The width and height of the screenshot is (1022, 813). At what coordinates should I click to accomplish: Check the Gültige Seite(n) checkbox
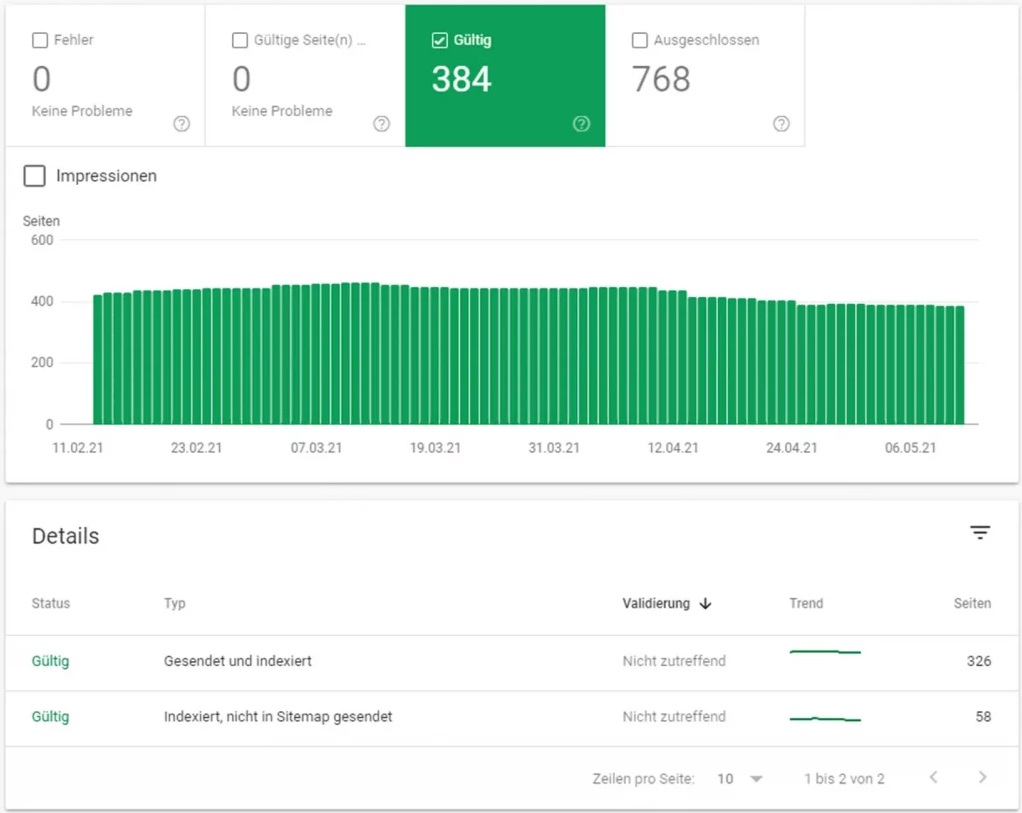click(x=240, y=41)
